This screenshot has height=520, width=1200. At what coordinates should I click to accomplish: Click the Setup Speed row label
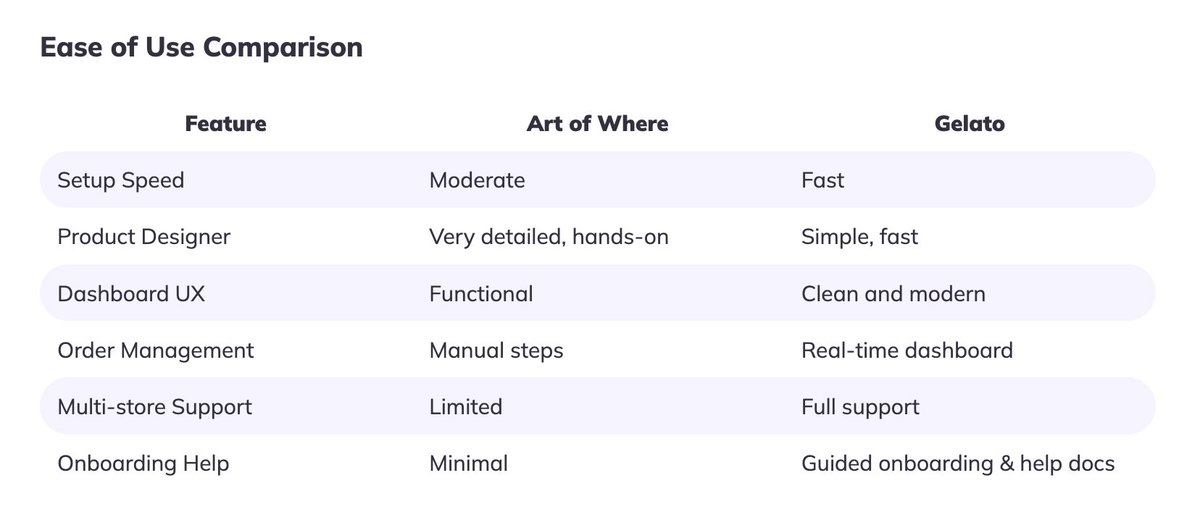(x=121, y=180)
